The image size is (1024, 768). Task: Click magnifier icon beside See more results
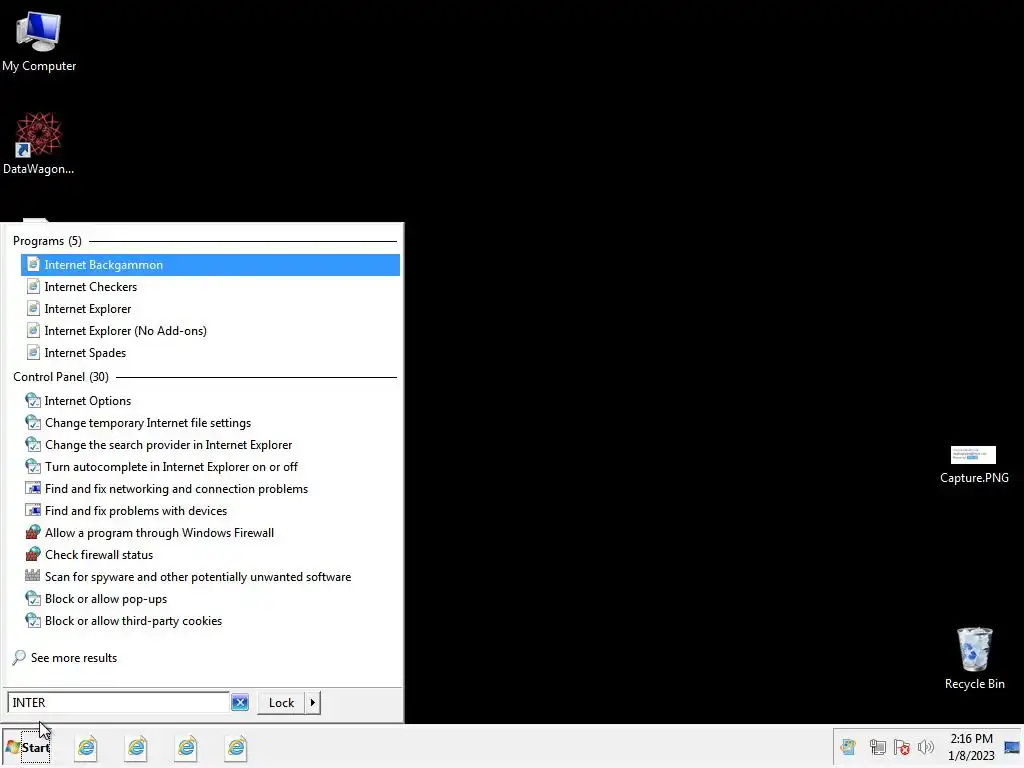click(x=19, y=658)
